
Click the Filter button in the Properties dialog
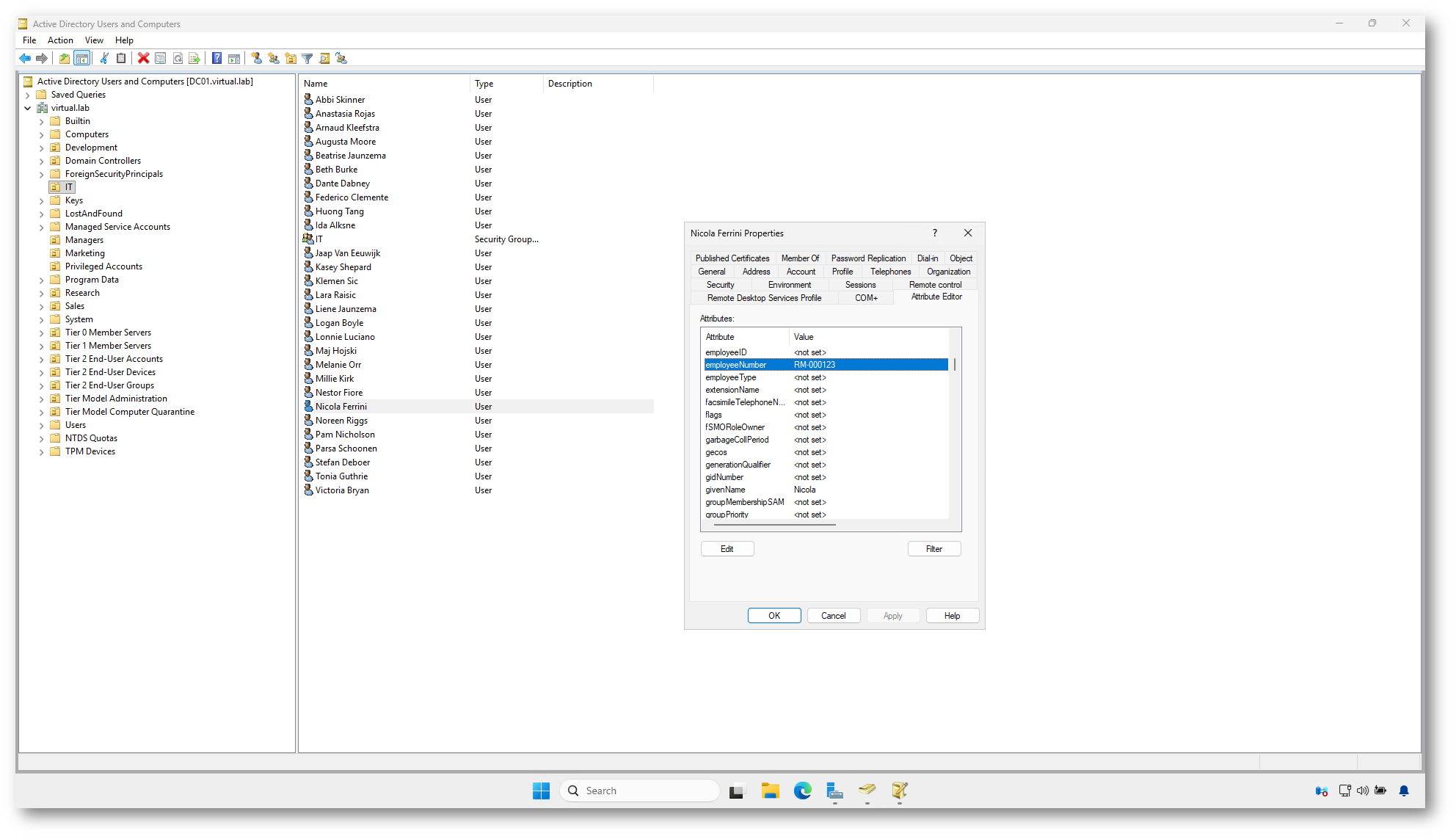coord(934,549)
